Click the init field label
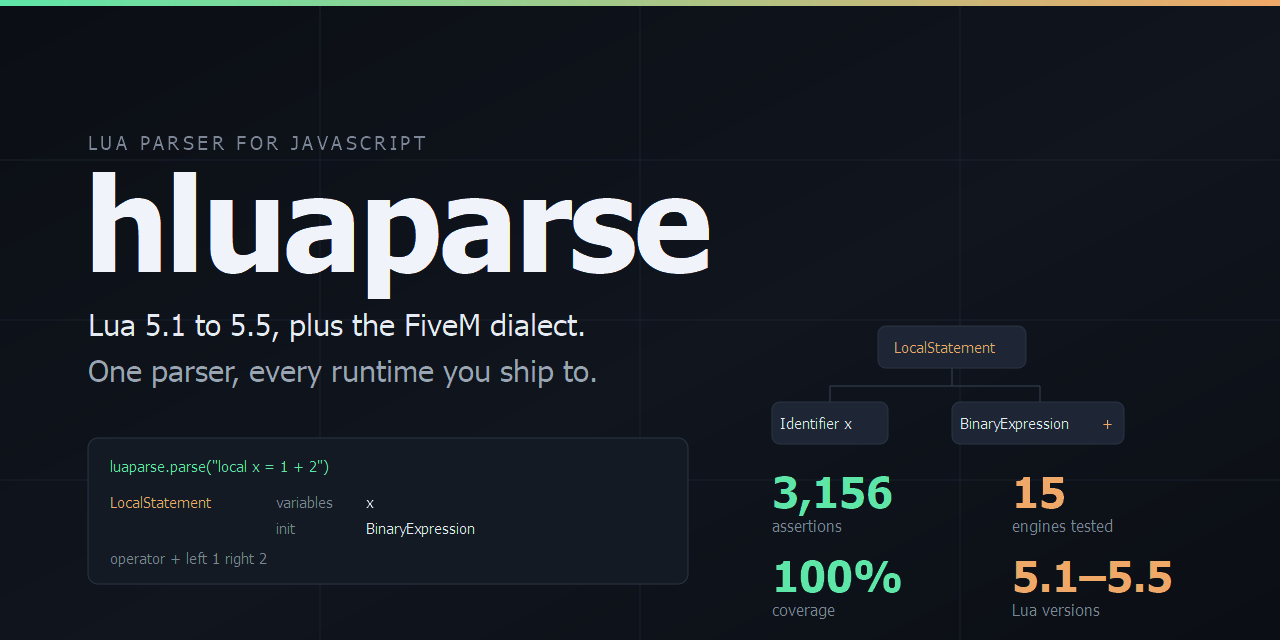Image resolution: width=1280 pixels, height=640 pixels. (285, 529)
